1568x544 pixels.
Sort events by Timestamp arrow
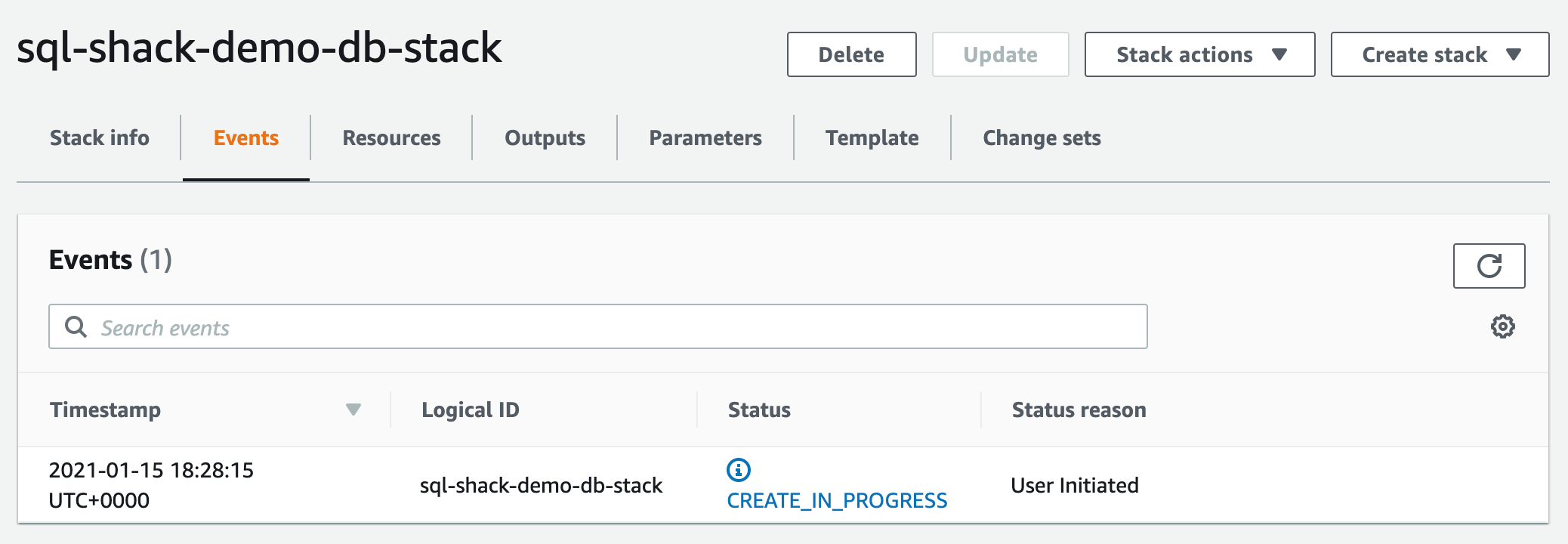[353, 410]
